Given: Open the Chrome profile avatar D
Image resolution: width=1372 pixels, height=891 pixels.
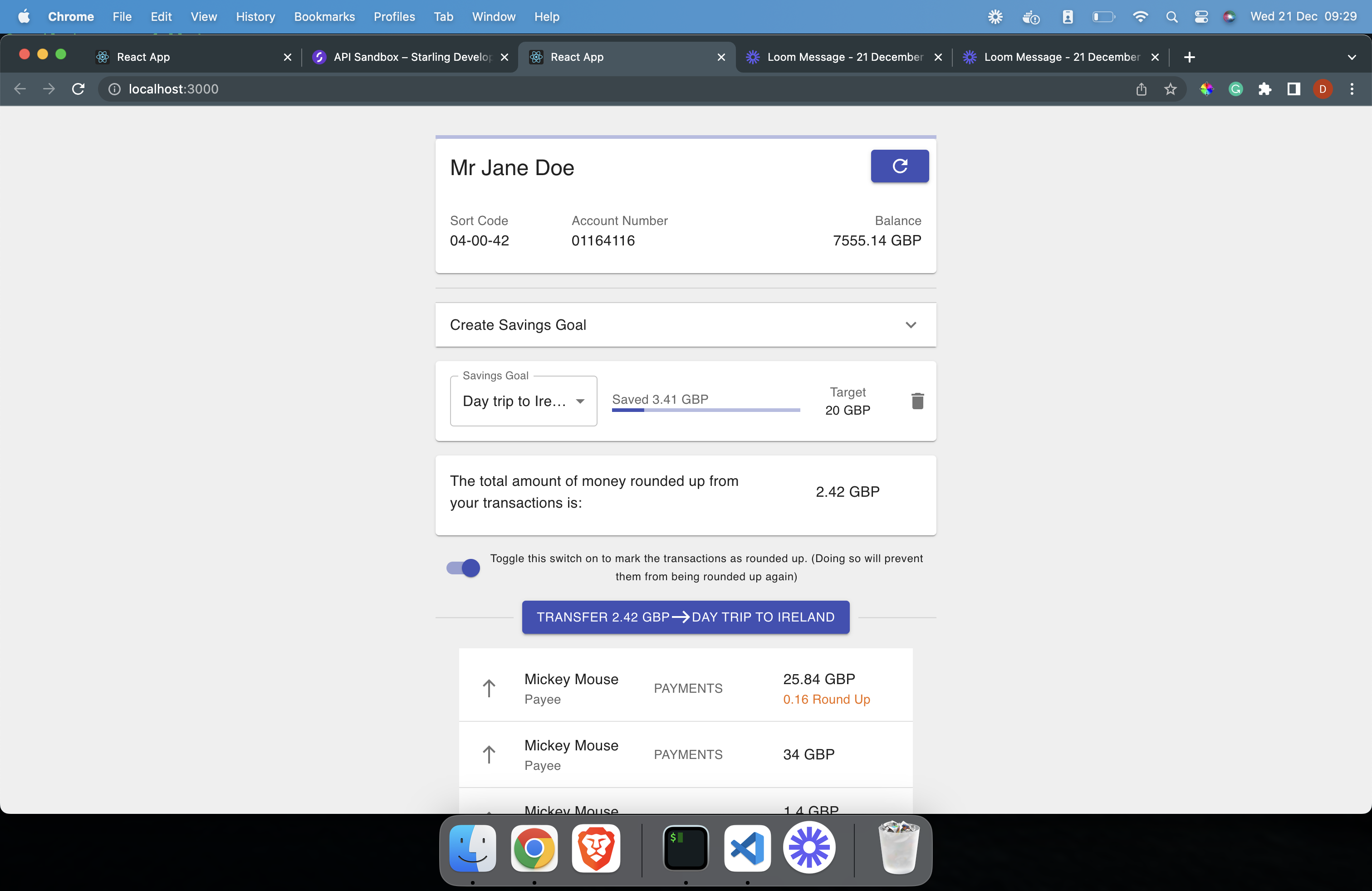Looking at the screenshot, I should click(1323, 89).
